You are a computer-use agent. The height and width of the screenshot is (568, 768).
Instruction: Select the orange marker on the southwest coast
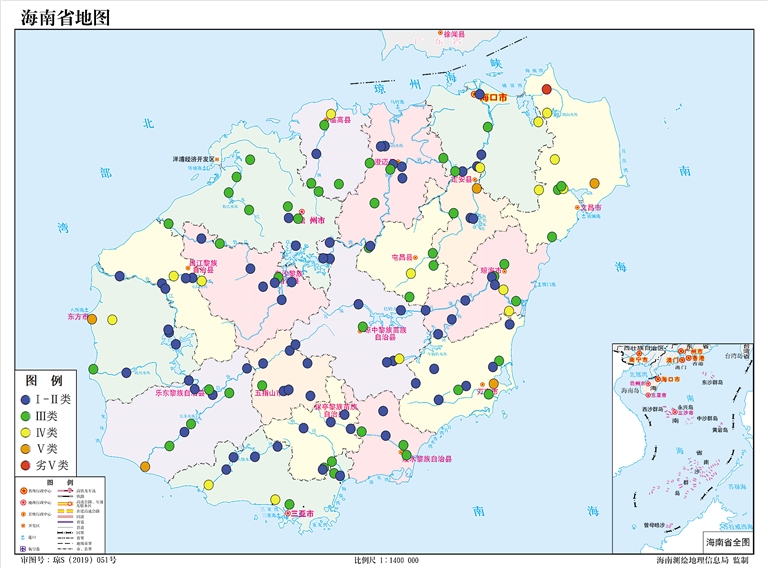pos(146,467)
